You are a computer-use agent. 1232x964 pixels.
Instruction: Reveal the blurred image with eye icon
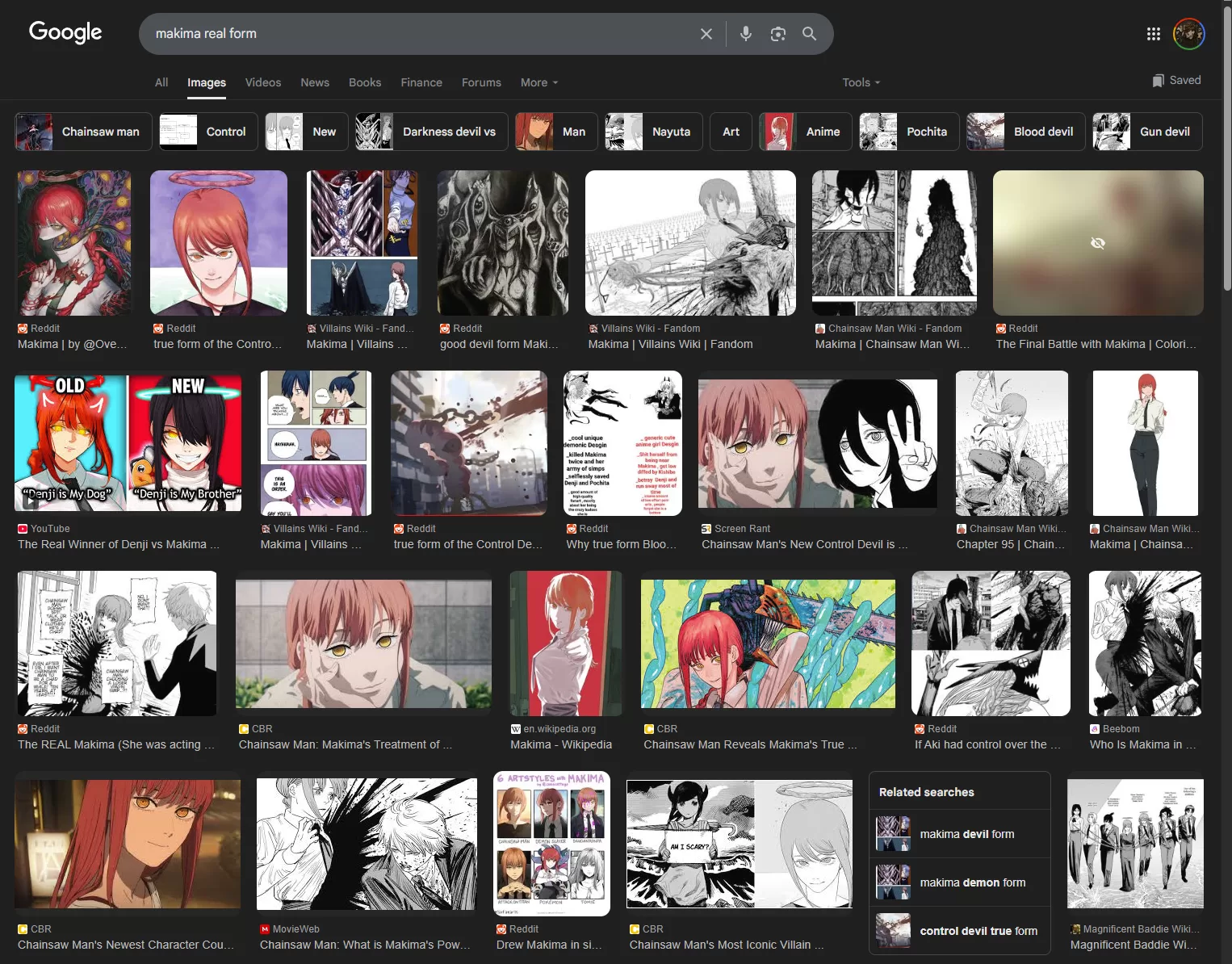1097,243
